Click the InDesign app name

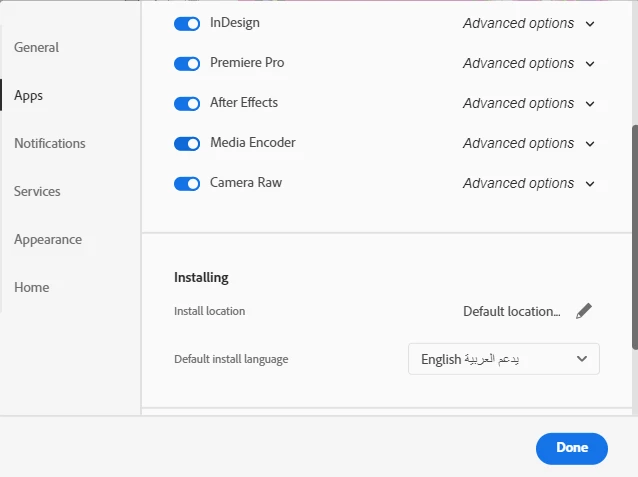coord(235,23)
